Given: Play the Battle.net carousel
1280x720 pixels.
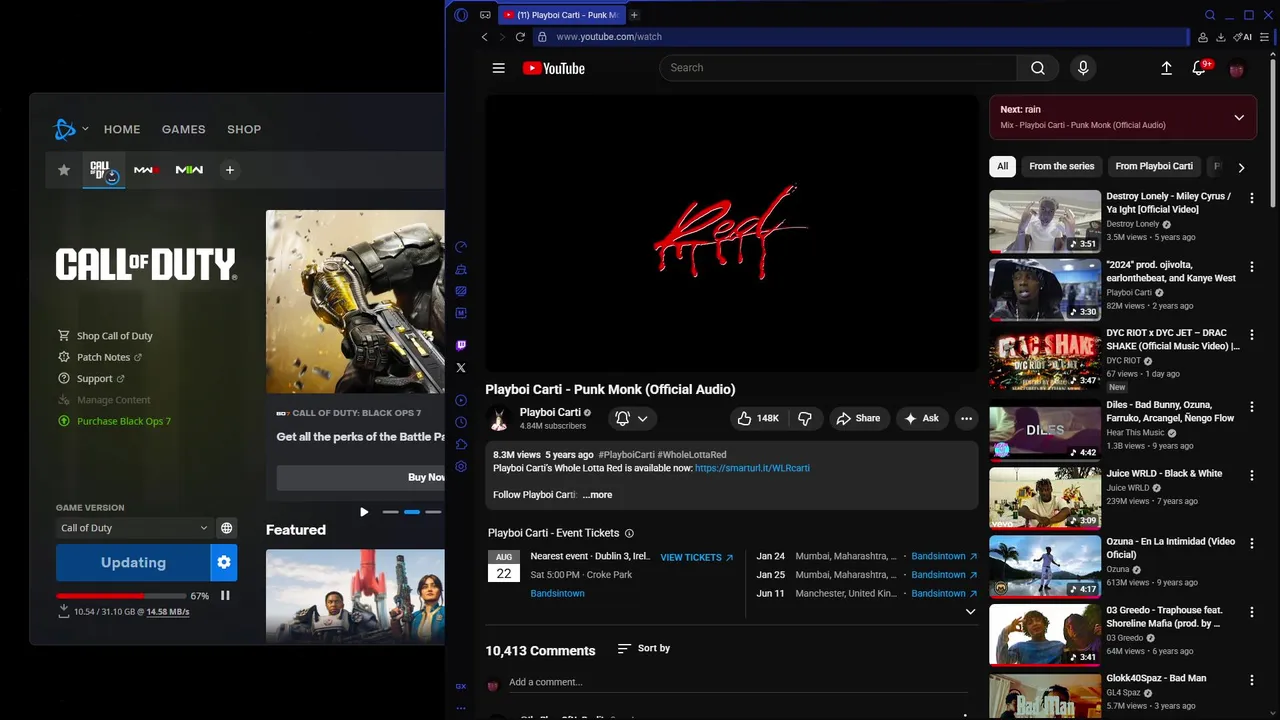Looking at the screenshot, I should click(x=364, y=512).
